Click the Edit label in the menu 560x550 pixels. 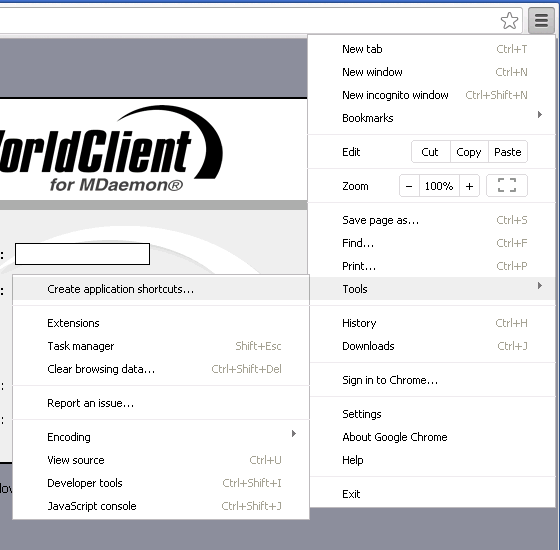pos(351,152)
